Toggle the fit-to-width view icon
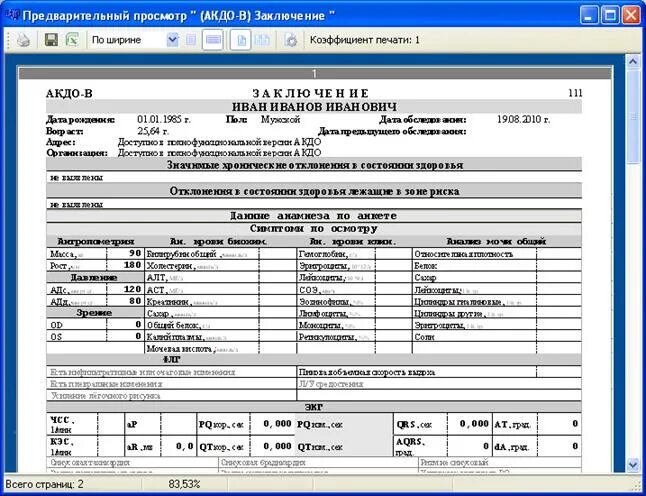646x496 pixels. point(213,40)
